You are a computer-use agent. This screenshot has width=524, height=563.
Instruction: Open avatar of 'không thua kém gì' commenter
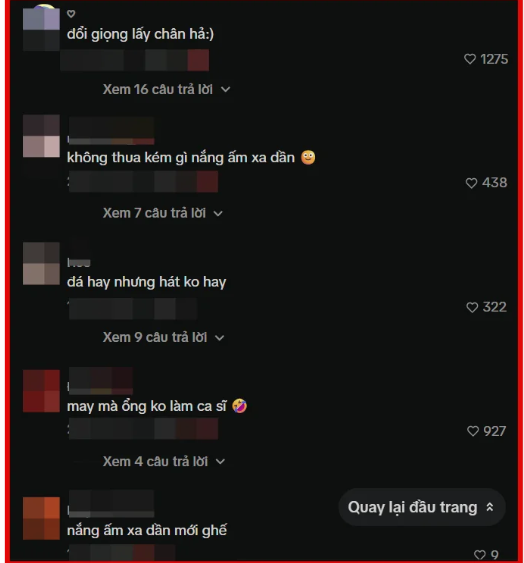41,136
